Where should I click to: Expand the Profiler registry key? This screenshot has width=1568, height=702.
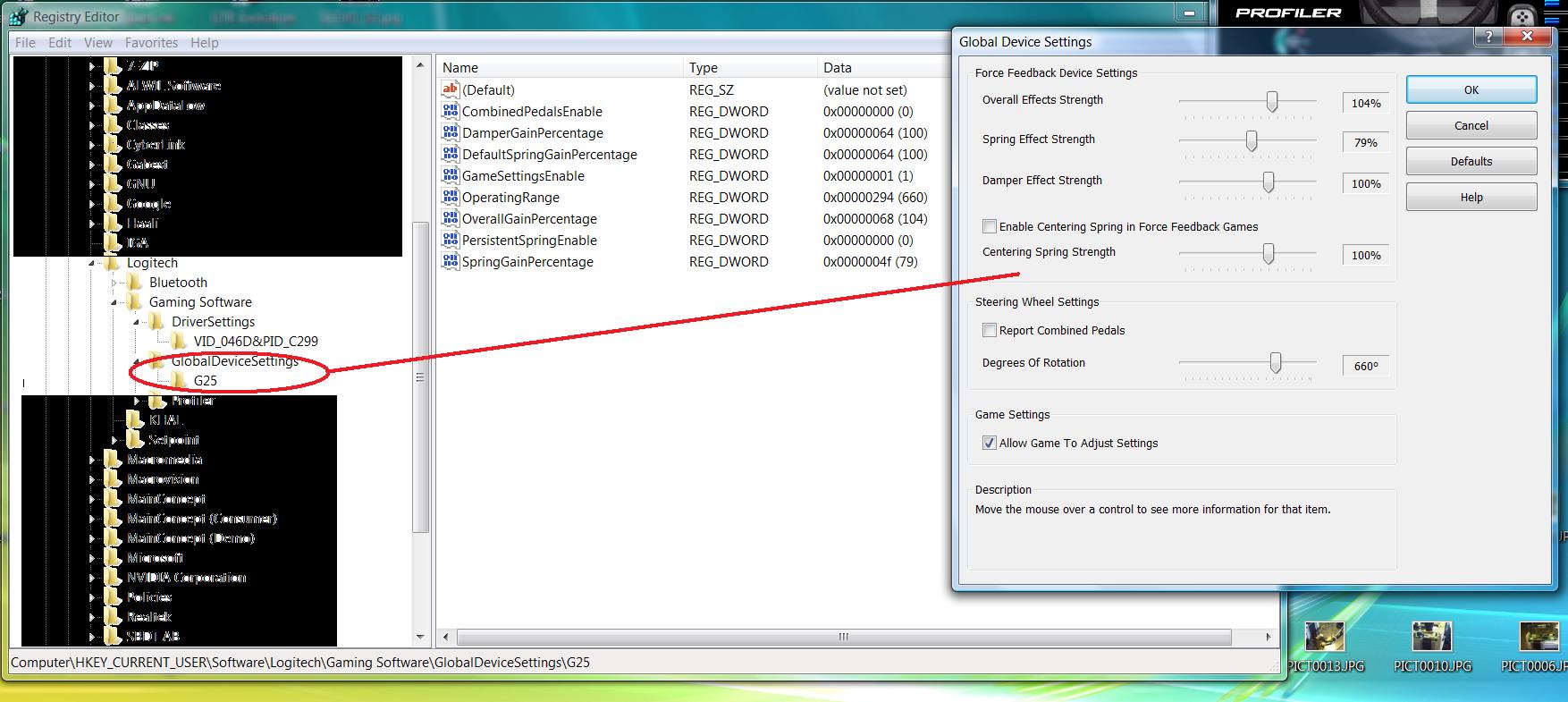tap(137, 401)
